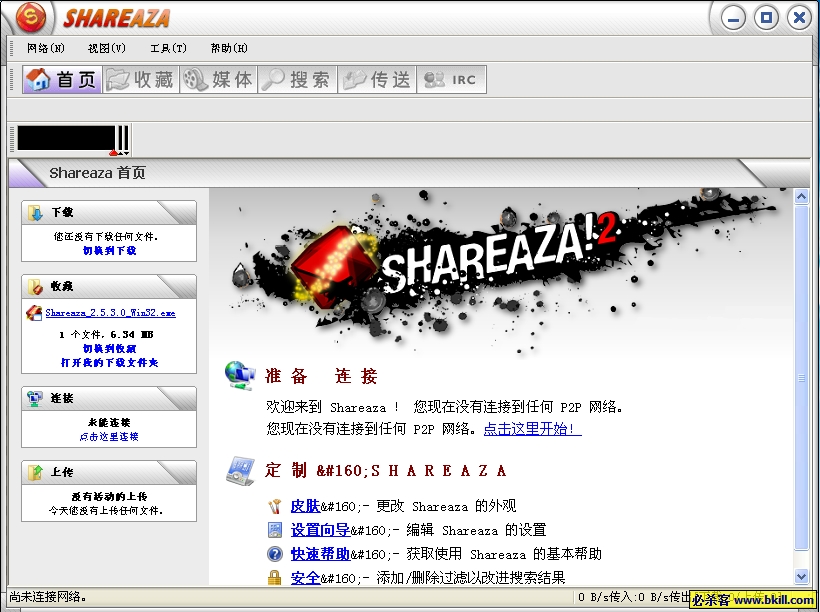This screenshot has height=612, width=820.
Task: Open the 网络 menu
Action: 46,48
